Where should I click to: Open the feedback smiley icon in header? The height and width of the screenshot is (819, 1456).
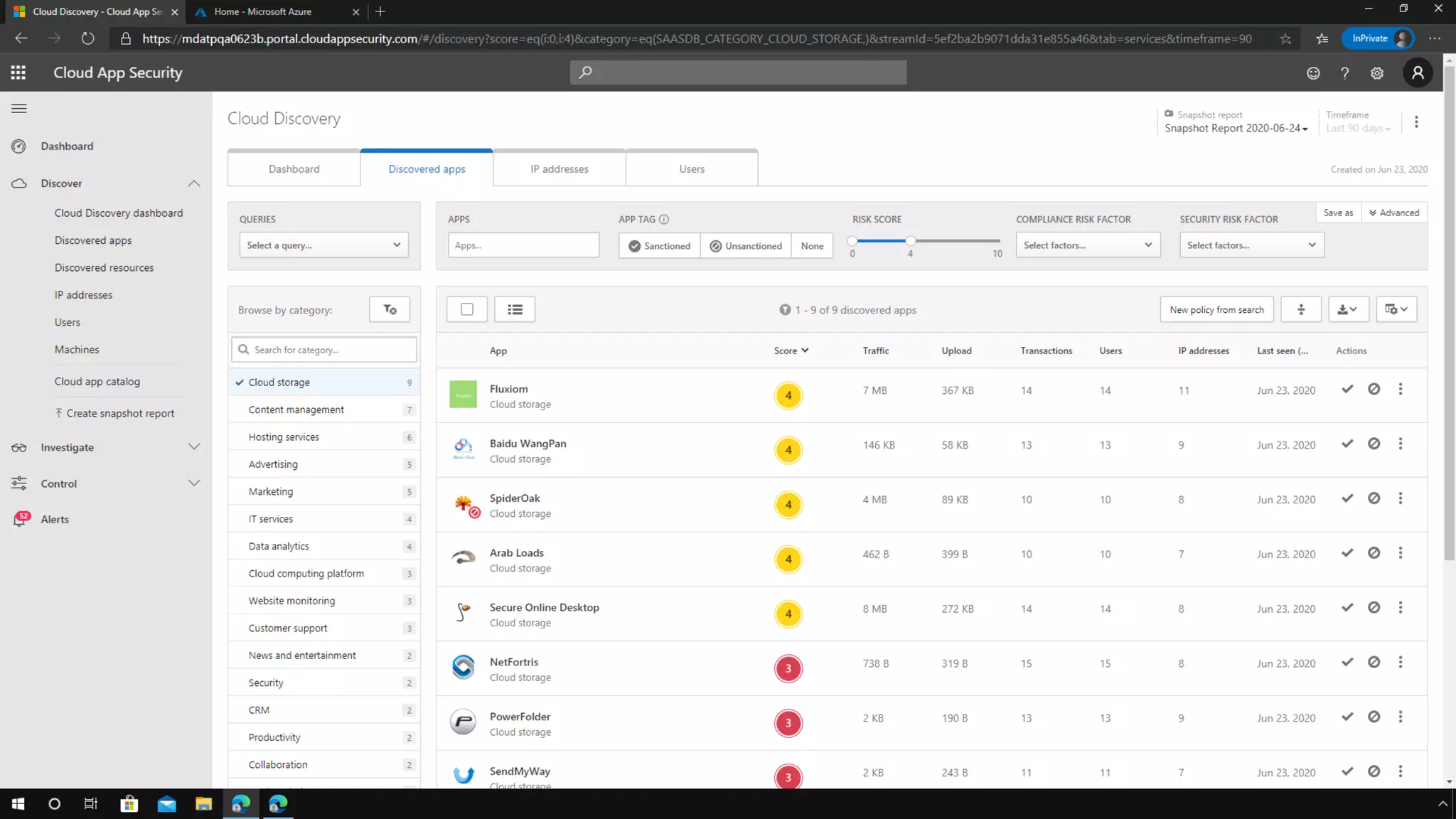1313,73
